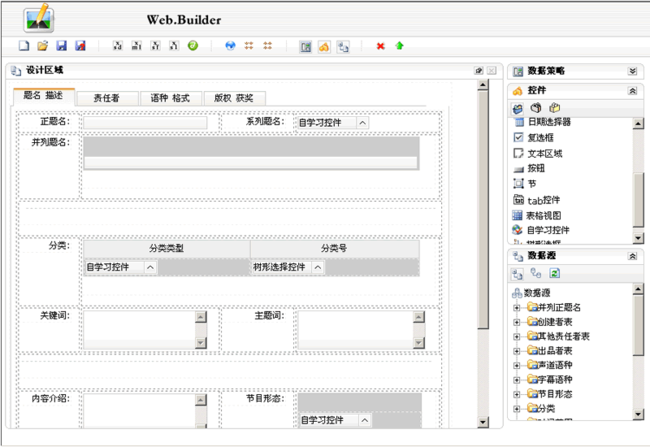Expand the 节目形态 tree node
This screenshot has width=650, height=447.
517,395
